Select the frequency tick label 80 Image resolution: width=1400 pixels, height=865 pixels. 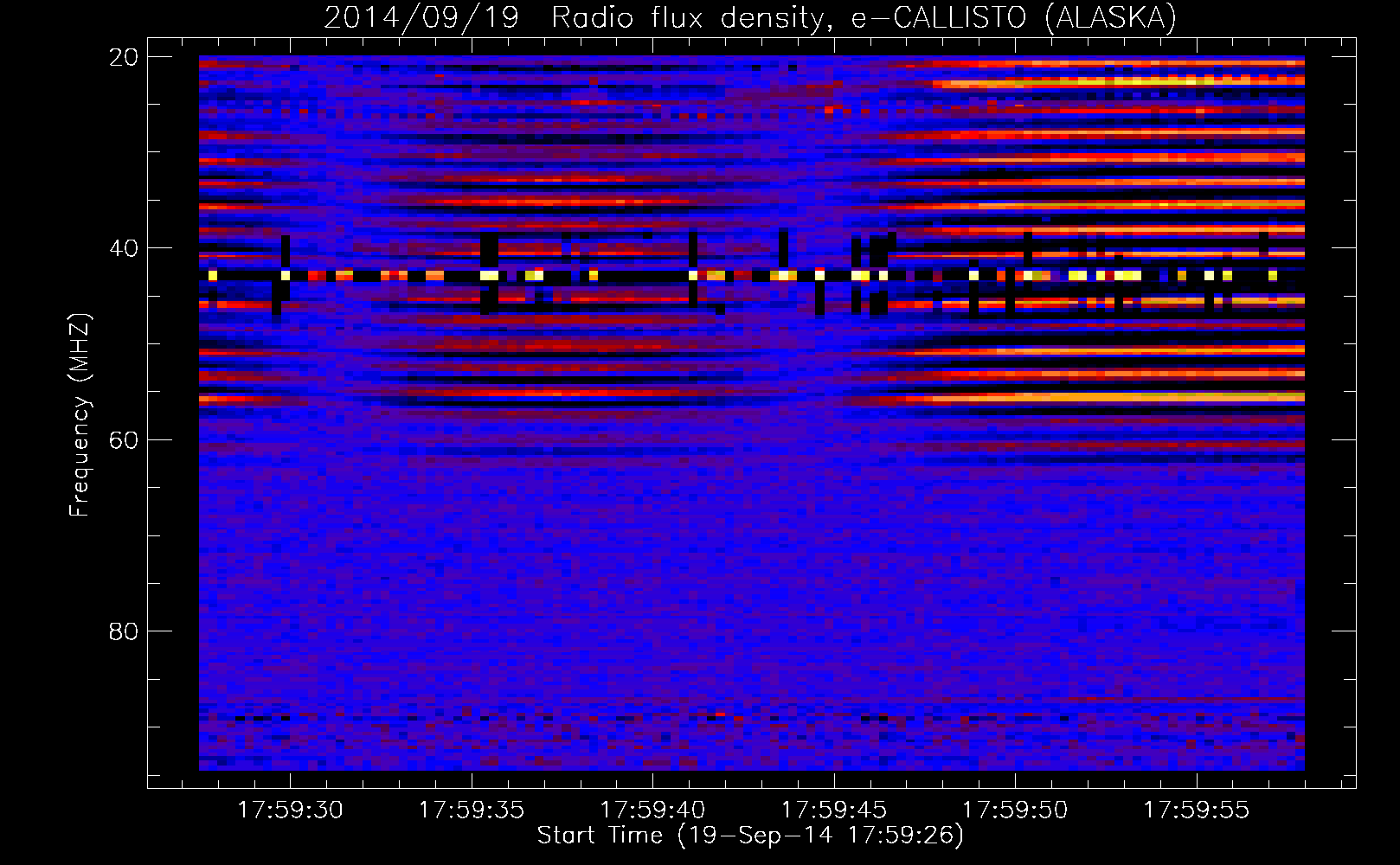click(124, 631)
